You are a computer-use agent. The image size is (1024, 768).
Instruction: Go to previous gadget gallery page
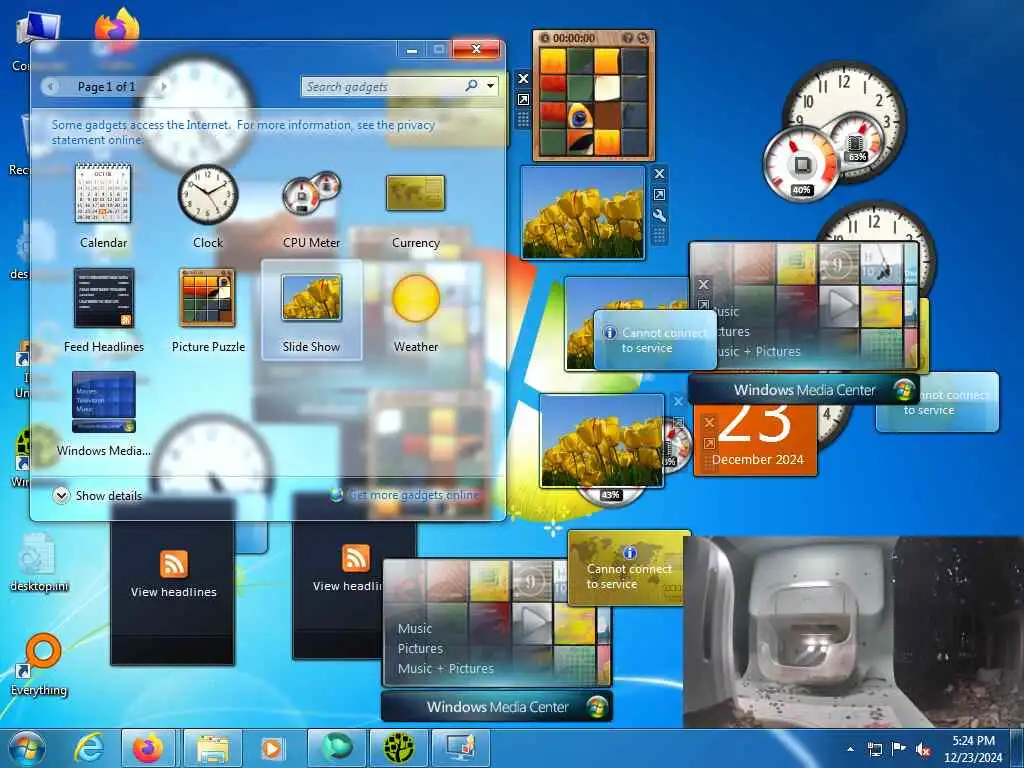51,86
